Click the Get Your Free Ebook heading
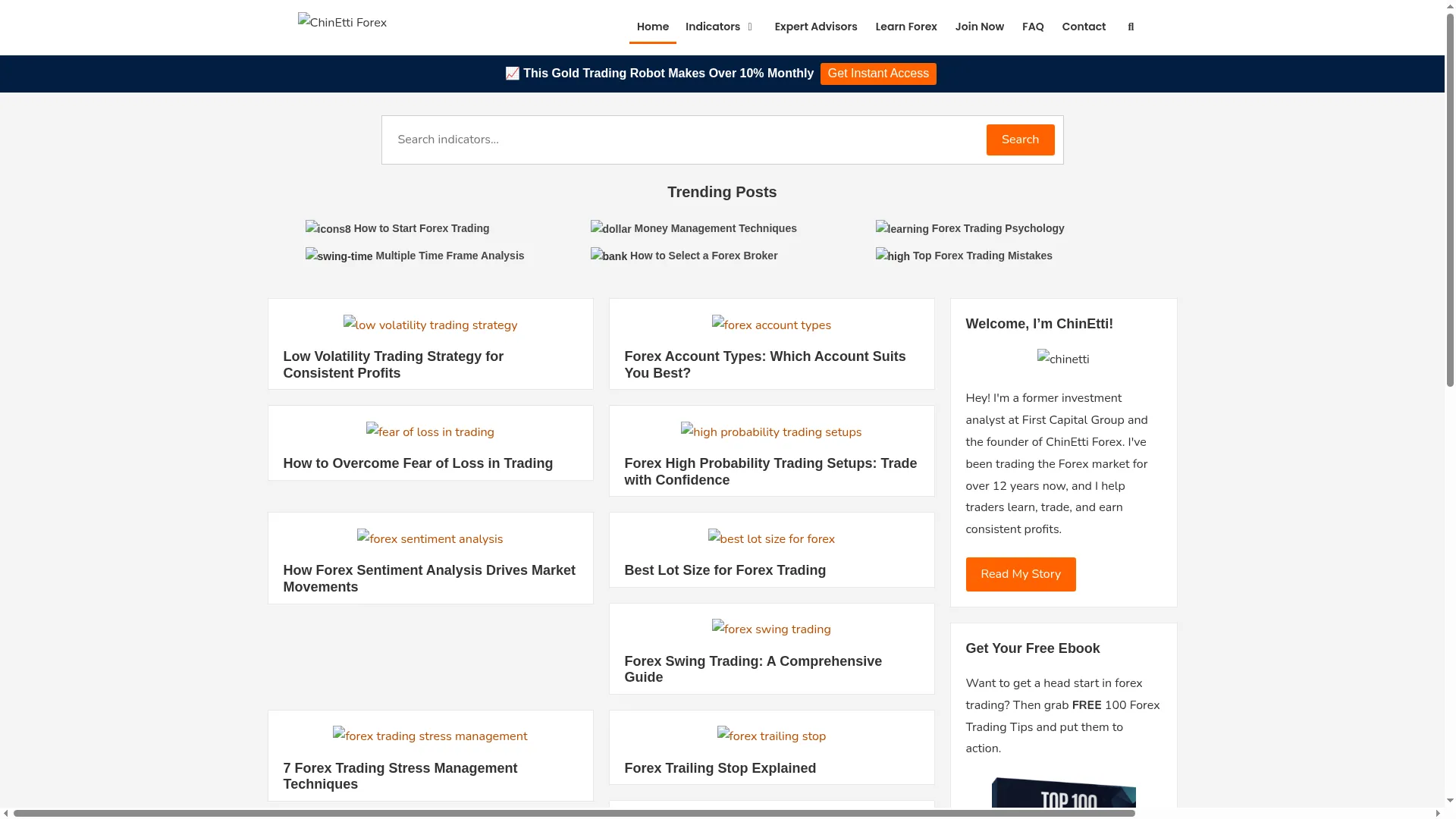Viewport: 1456px width, 819px height. tap(1033, 648)
